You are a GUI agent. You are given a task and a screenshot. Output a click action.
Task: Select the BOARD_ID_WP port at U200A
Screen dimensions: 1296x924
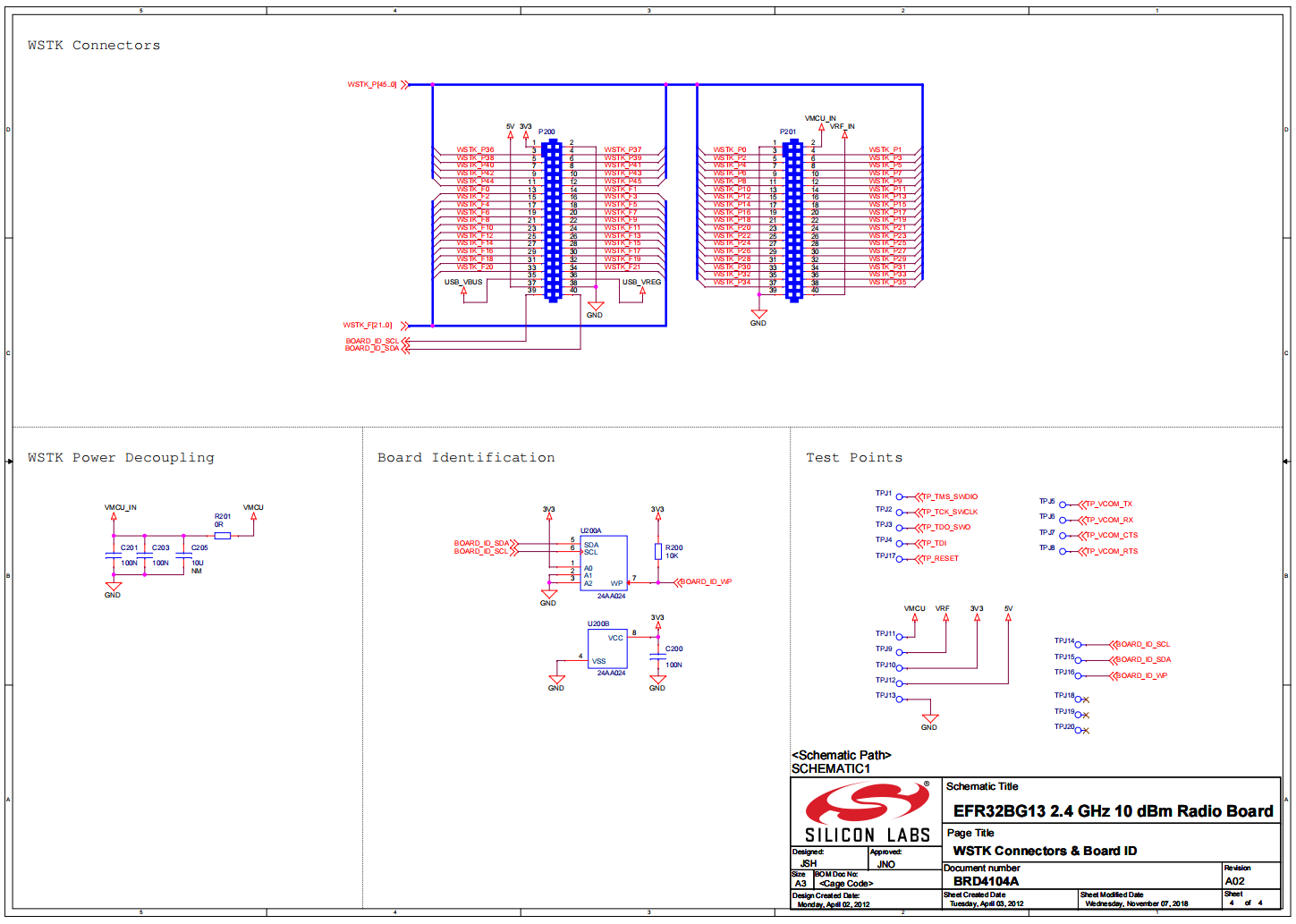(x=706, y=582)
